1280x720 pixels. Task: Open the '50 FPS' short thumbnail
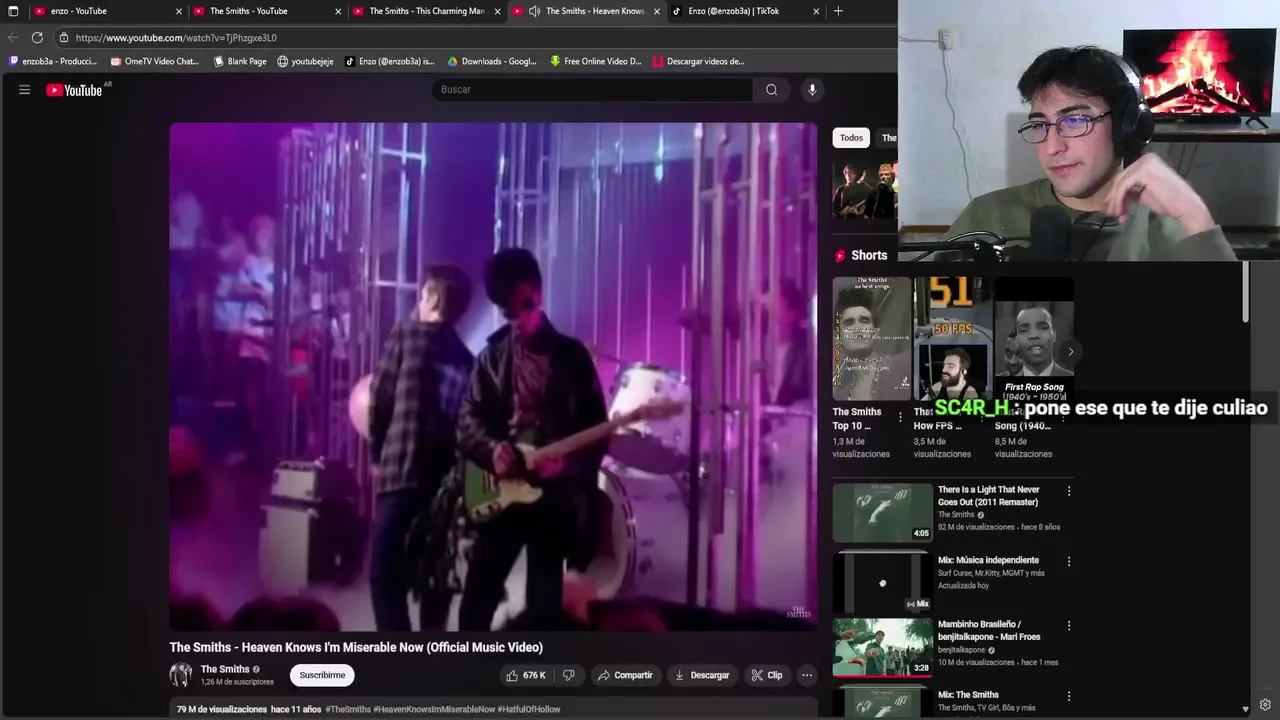coord(953,338)
